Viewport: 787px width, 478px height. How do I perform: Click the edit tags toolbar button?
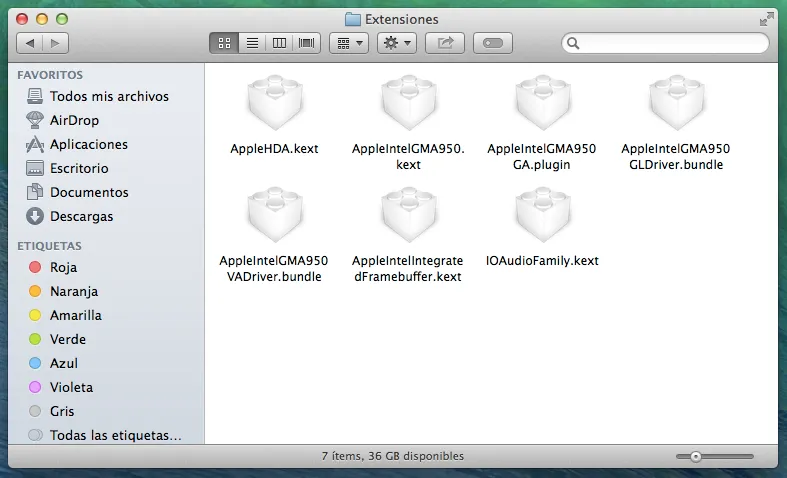pos(493,43)
